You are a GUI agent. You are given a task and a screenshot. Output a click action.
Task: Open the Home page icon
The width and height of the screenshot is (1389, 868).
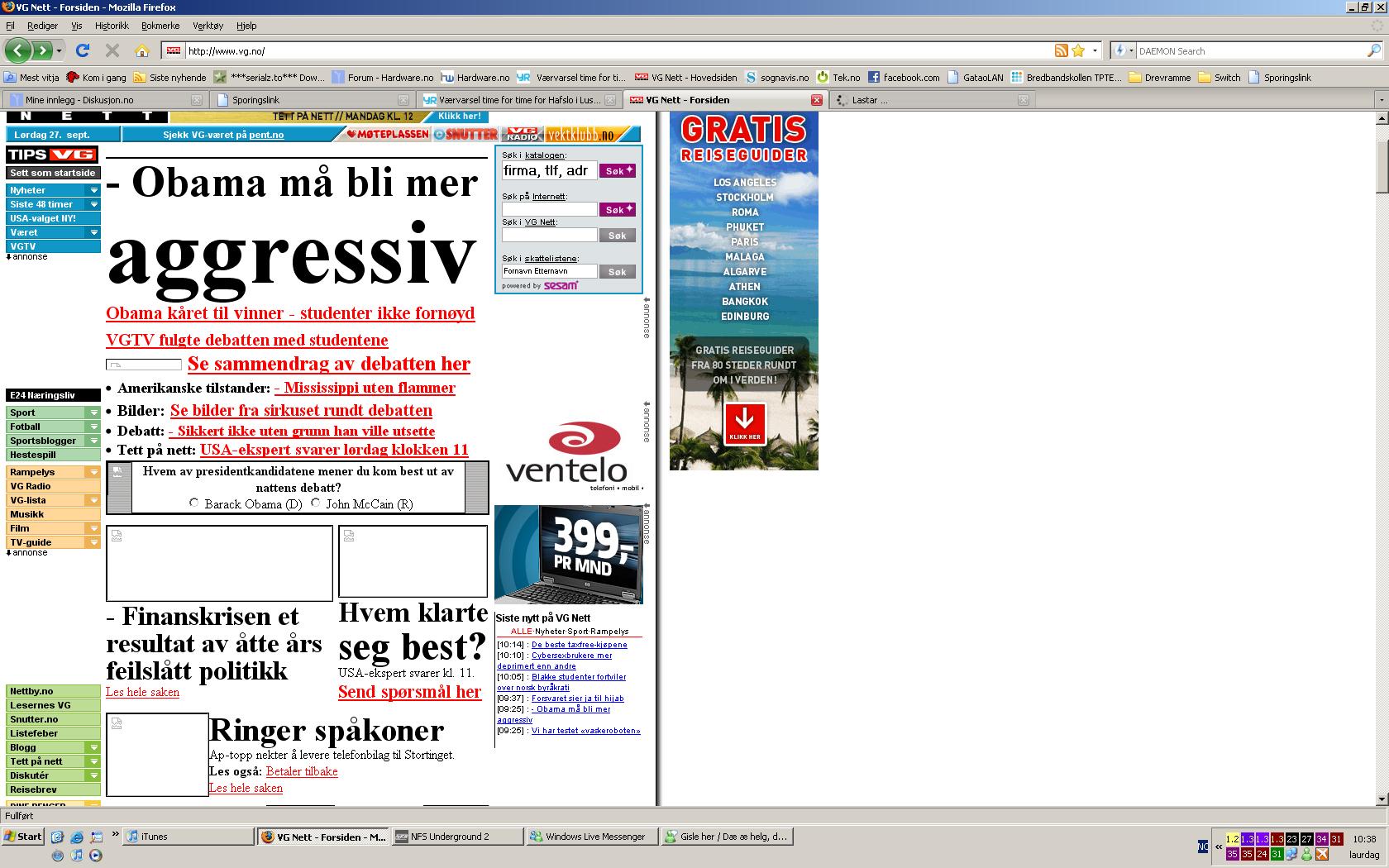click(x=142, y=50)
